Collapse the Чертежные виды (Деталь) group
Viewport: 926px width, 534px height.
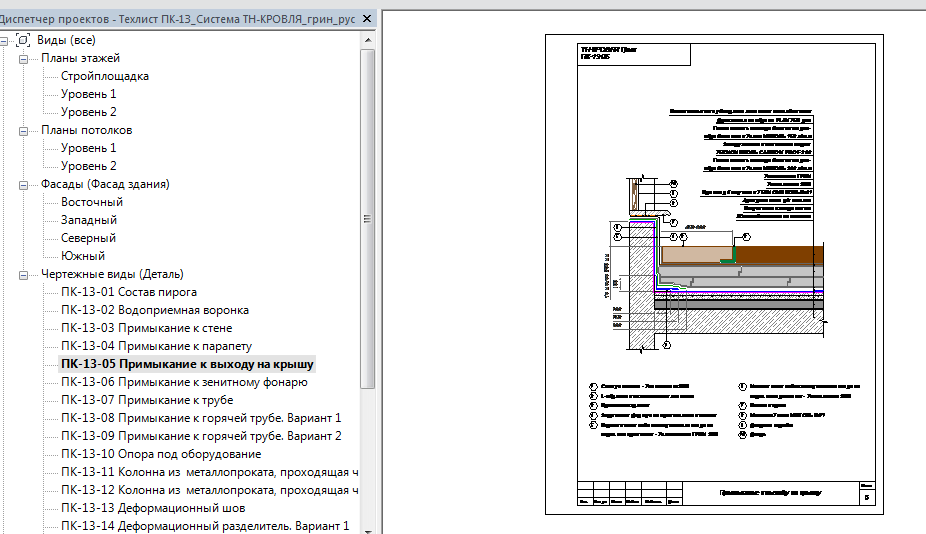23,275
